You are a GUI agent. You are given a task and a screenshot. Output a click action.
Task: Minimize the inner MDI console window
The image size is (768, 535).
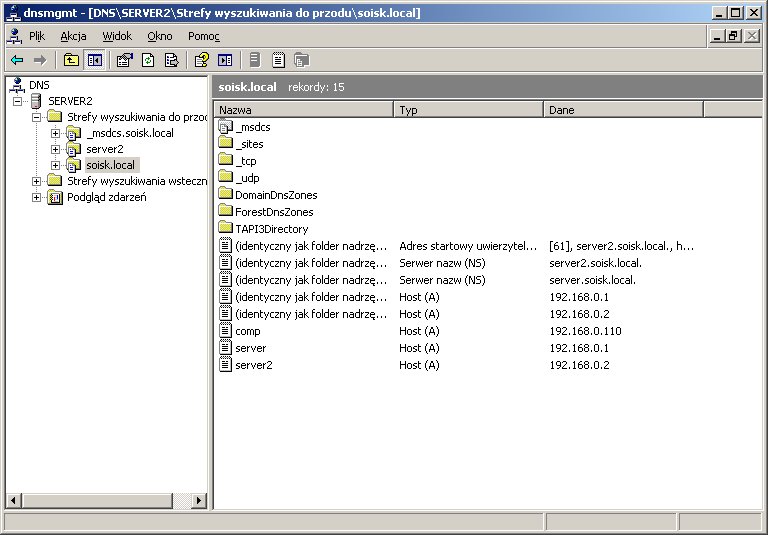(x=717, y=36)
